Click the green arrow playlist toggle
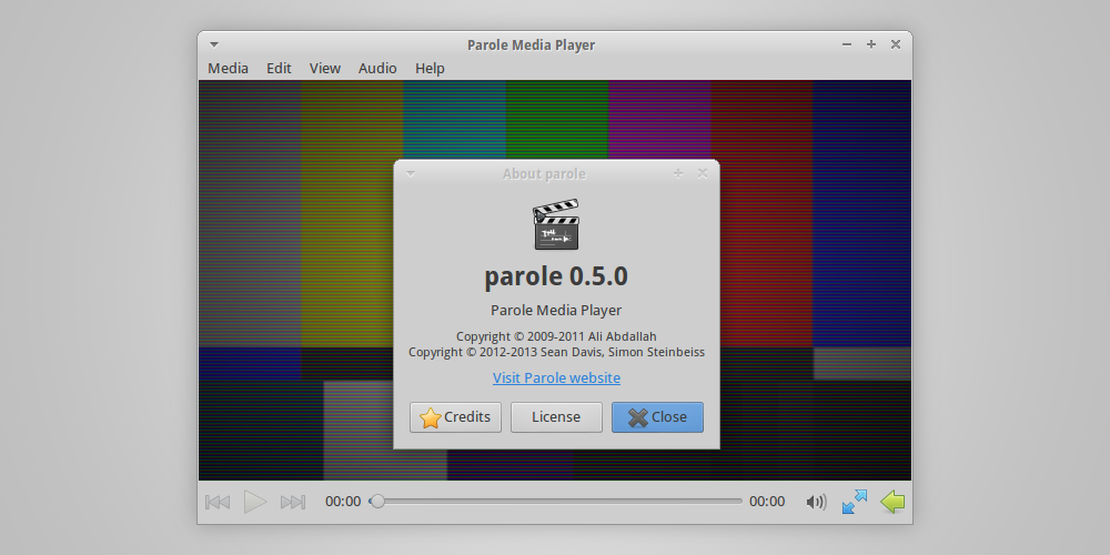1110x555 pixels. pos(893,502)
